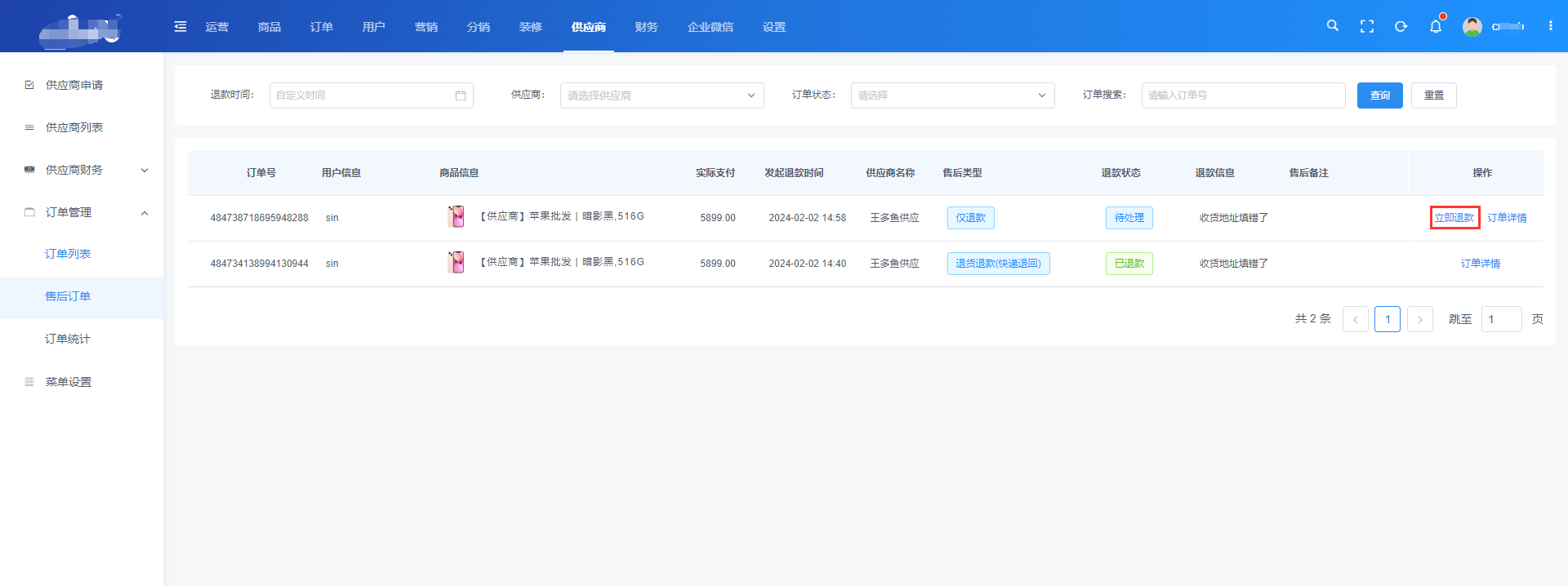Image resolution: width=1568 pixels, height=586 pixels.
Task: Collapse the sidebar with the menu fold icon
Action: pyautogui.click(x=180, y=27)
